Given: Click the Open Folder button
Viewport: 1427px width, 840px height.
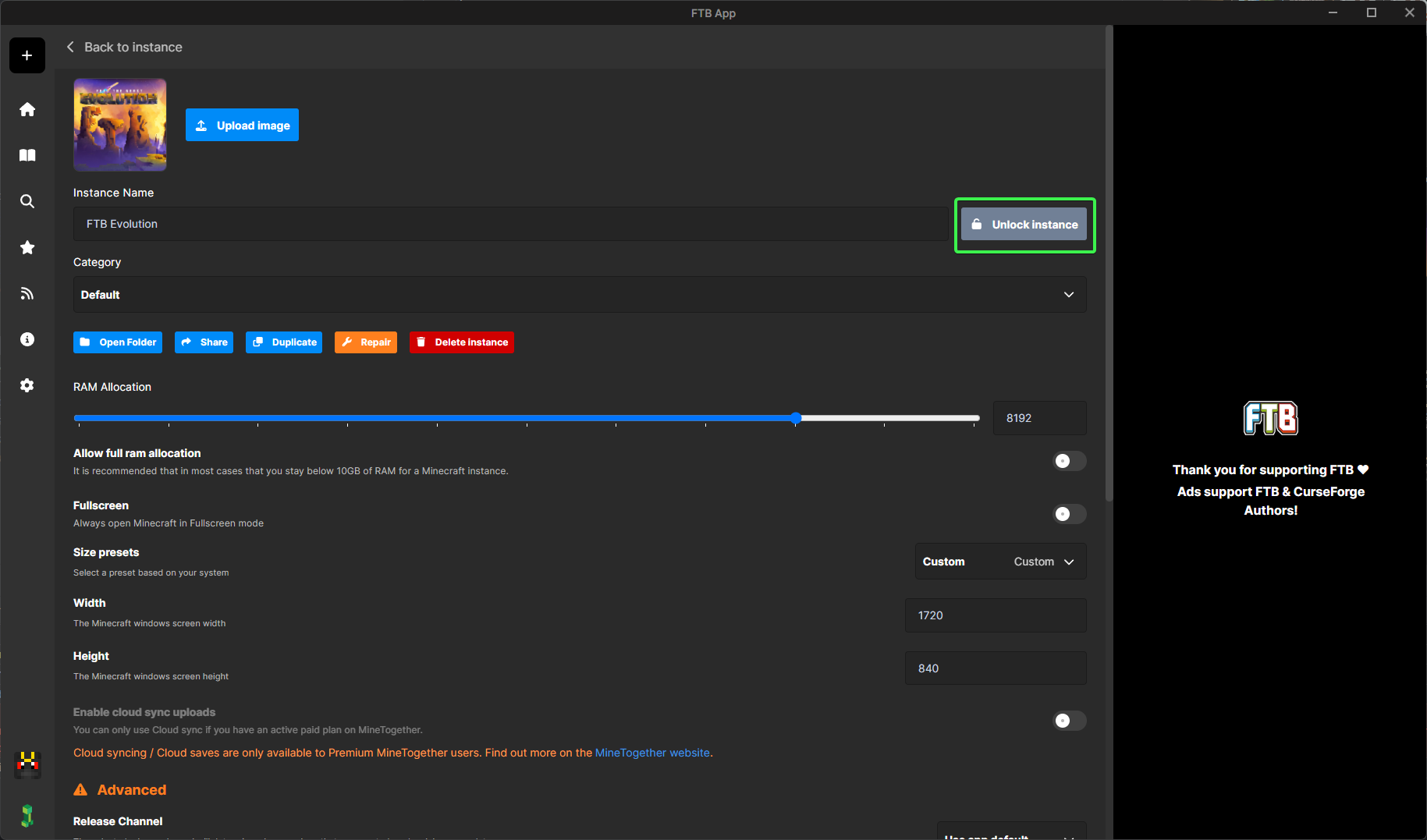Looking at the screenshot, I should pos(118,342).
